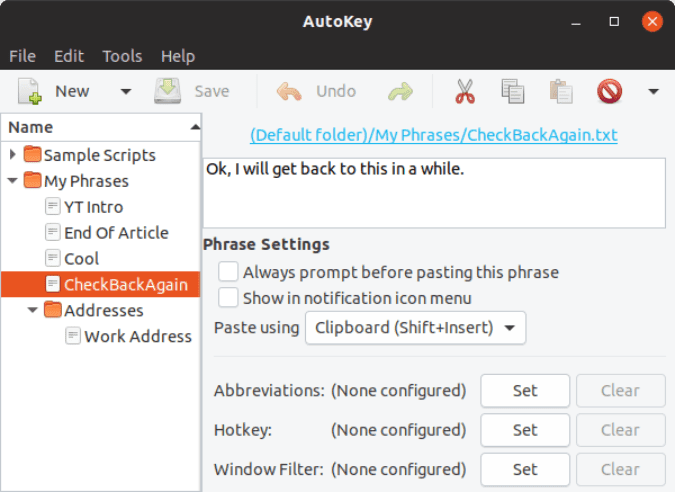Enable Show in notification icon menu checkbox
The image size is (675, 492).
228,297
